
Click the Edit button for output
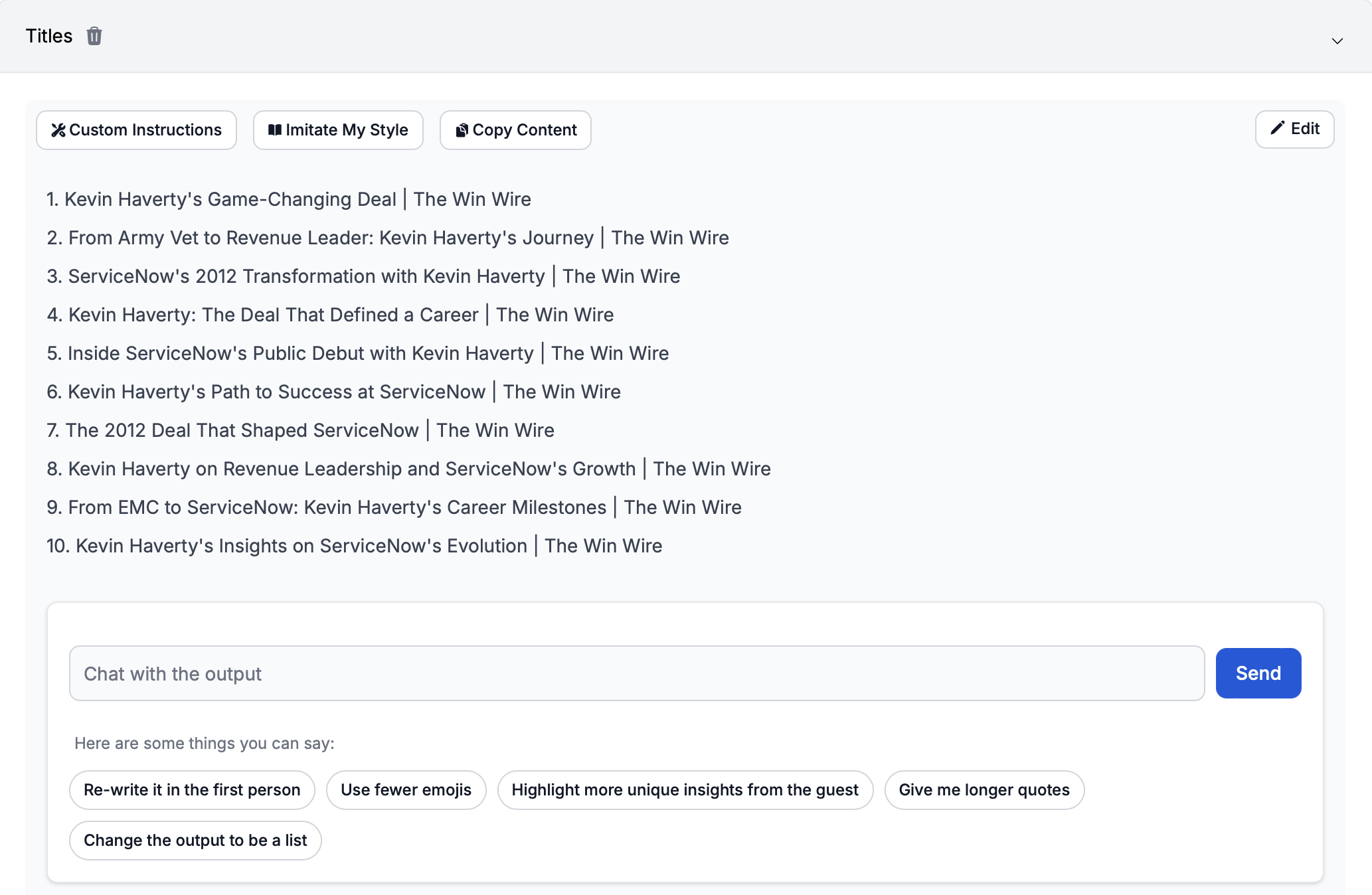click(x=1296, y=128)
